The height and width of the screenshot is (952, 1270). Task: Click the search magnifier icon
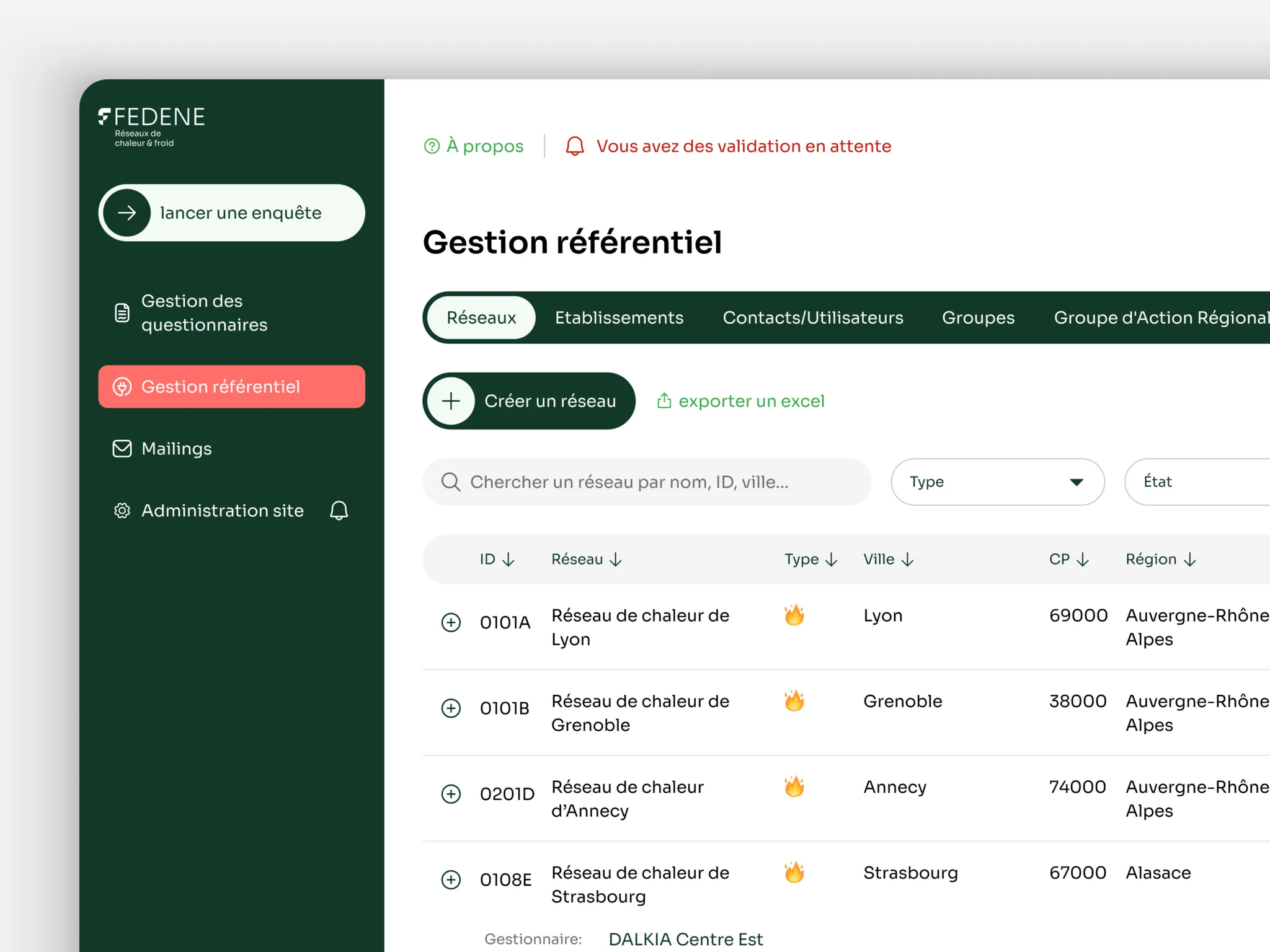pyautogui.click(x=451, y=482)
